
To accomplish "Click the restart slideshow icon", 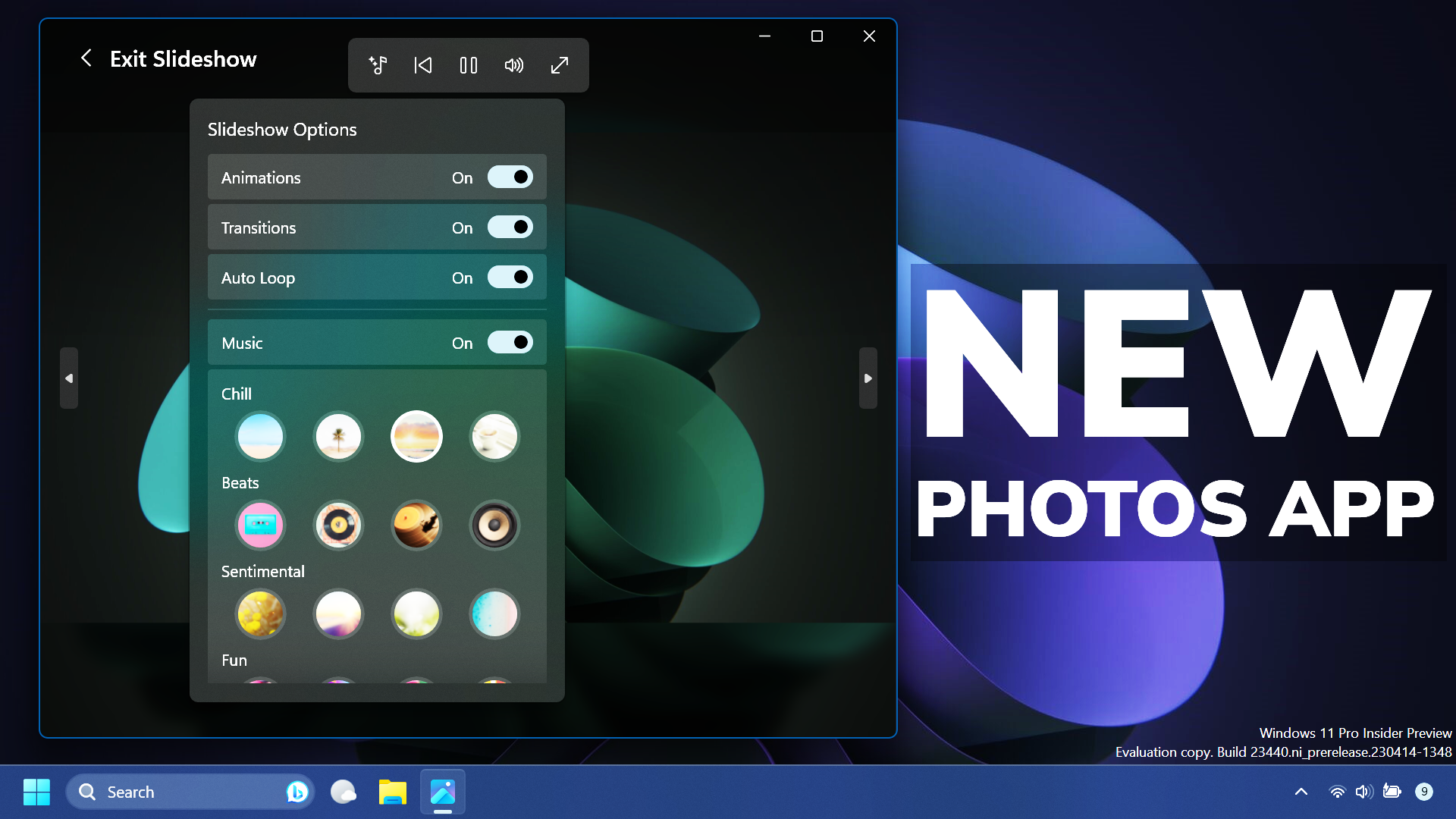I will (423, 65).
